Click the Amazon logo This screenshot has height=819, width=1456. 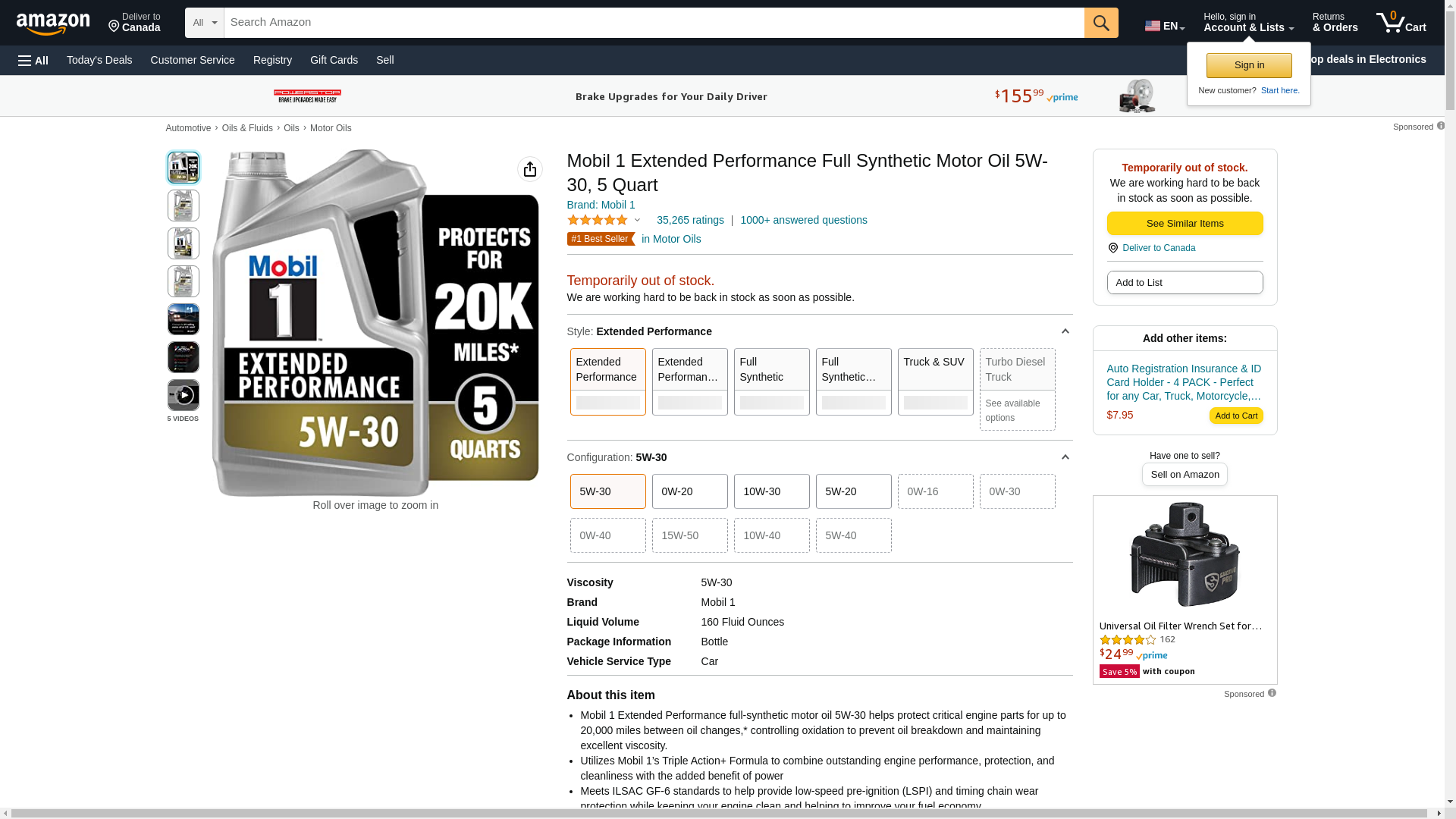tap(53, 24)
